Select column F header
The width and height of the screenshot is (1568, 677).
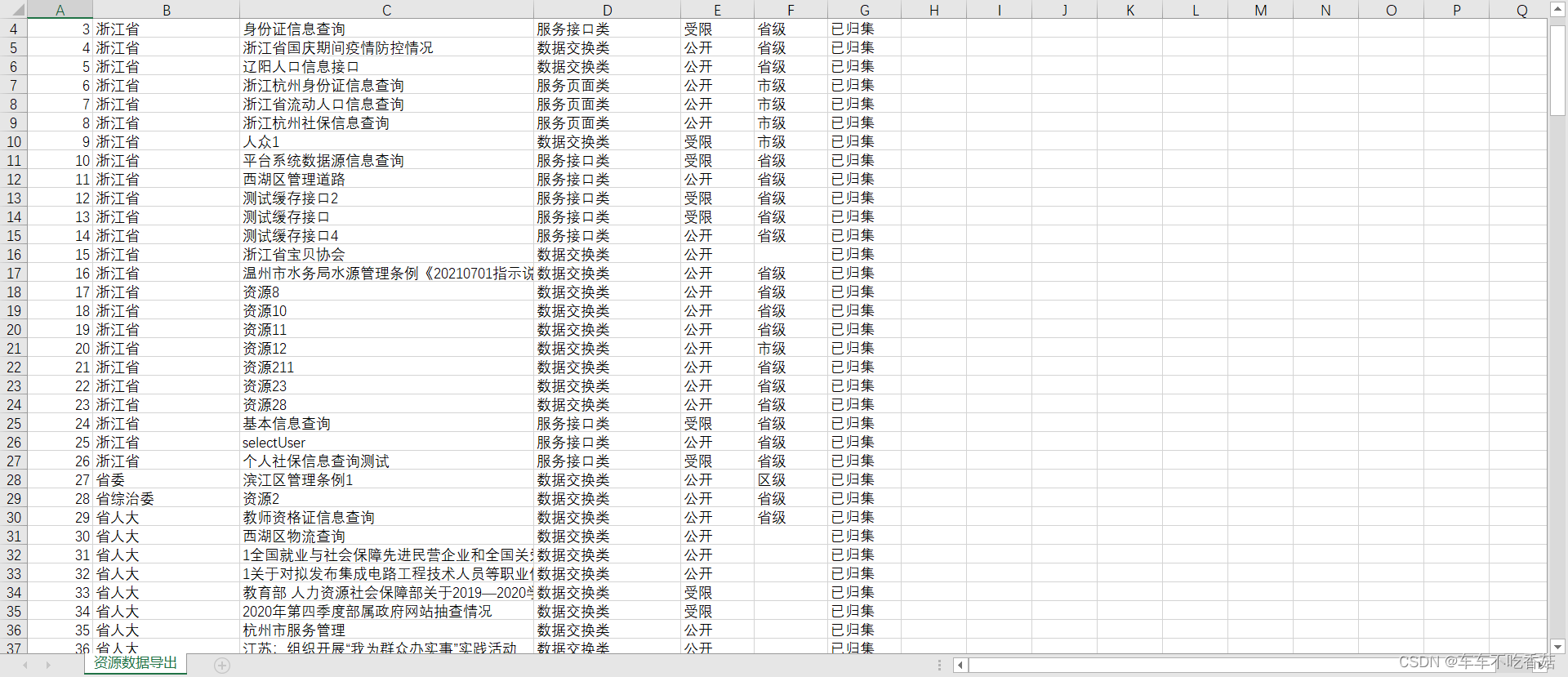[791, 10]
